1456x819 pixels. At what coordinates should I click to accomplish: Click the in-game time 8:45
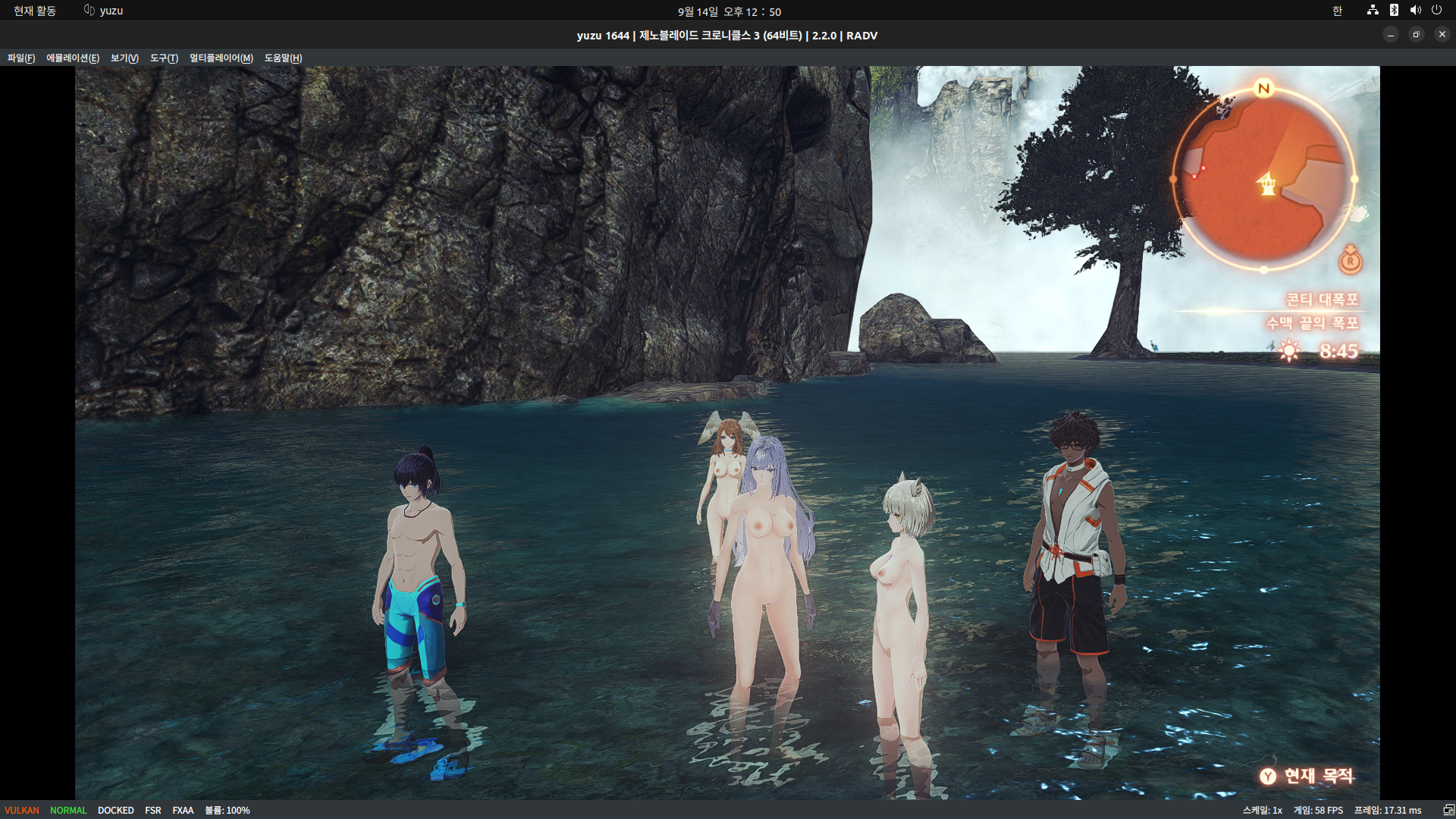pos(1338,351)
